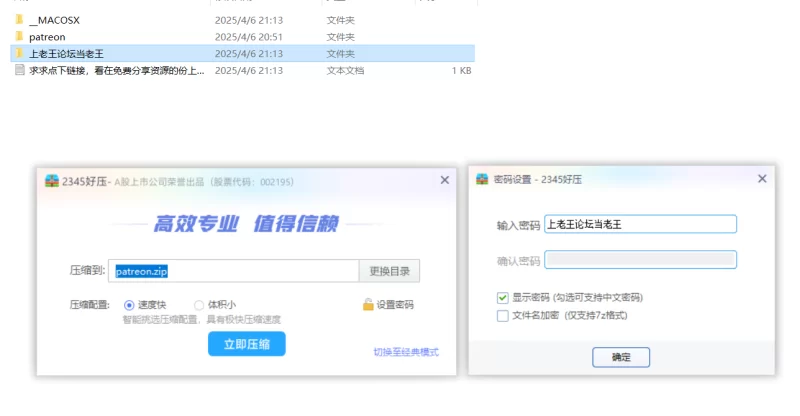Click the 上老王论坛当老王 folder icon

click(19, 53)
